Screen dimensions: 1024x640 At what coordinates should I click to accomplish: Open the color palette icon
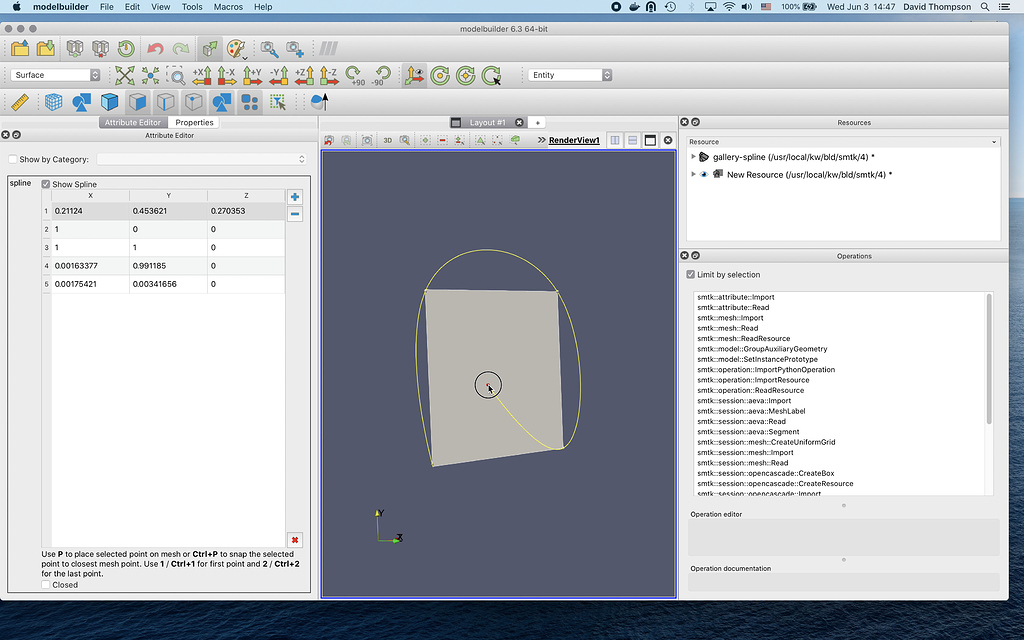235,48
